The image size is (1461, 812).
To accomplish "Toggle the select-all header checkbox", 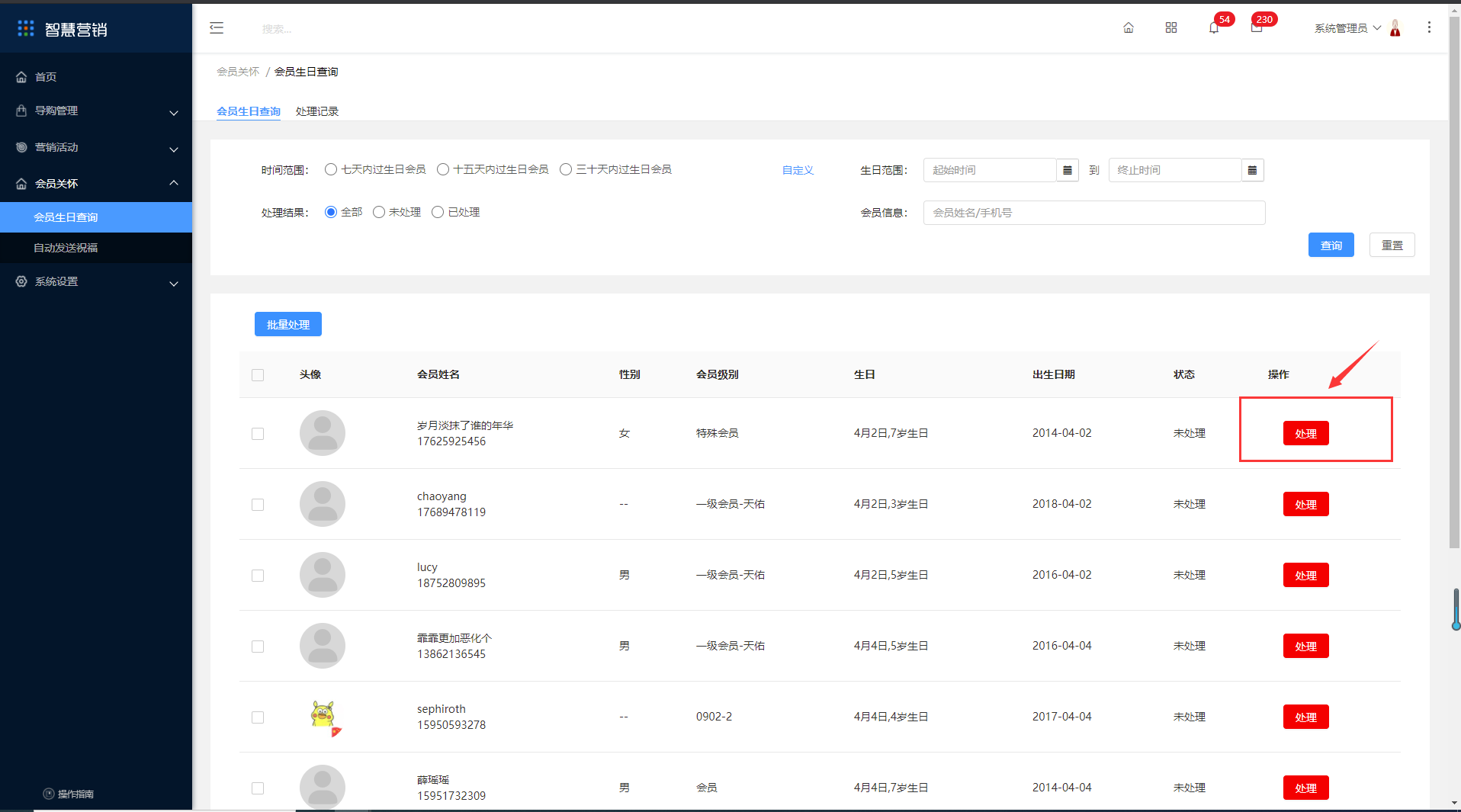I will (x=258, y=375).
